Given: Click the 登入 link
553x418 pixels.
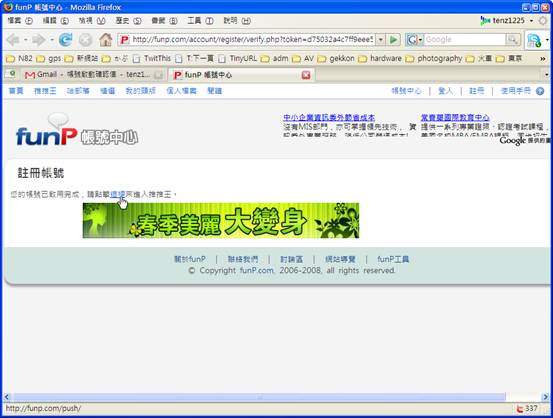Looking at the screenshot, I should click(445, 91).
